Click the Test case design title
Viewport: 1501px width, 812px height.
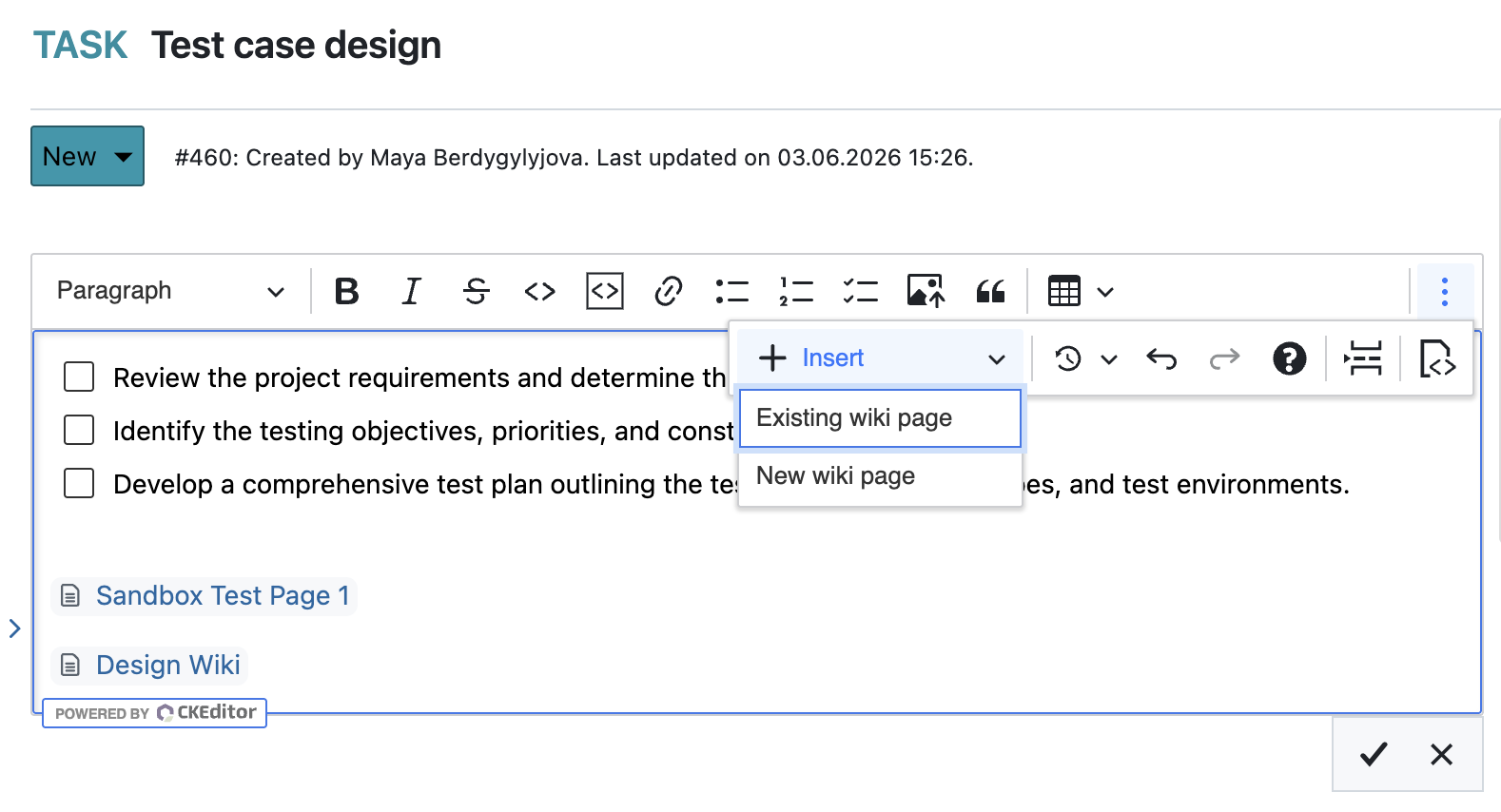coord(297,46)
